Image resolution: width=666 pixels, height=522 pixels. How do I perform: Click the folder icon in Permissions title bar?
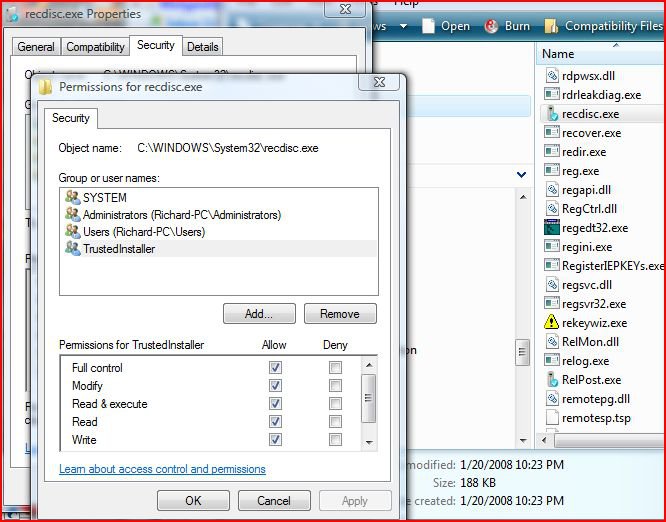45,87
